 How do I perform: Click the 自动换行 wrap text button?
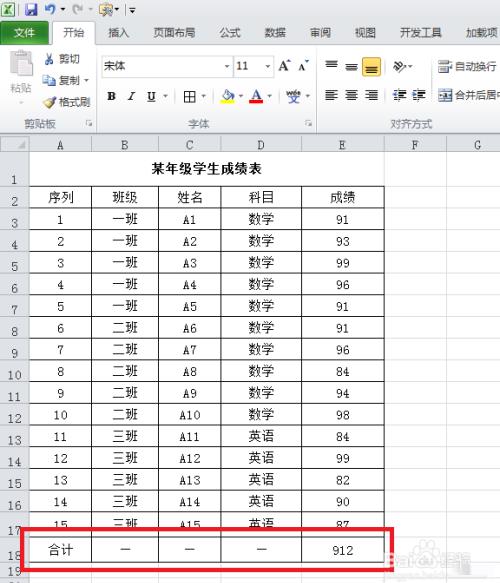(467, 67)
